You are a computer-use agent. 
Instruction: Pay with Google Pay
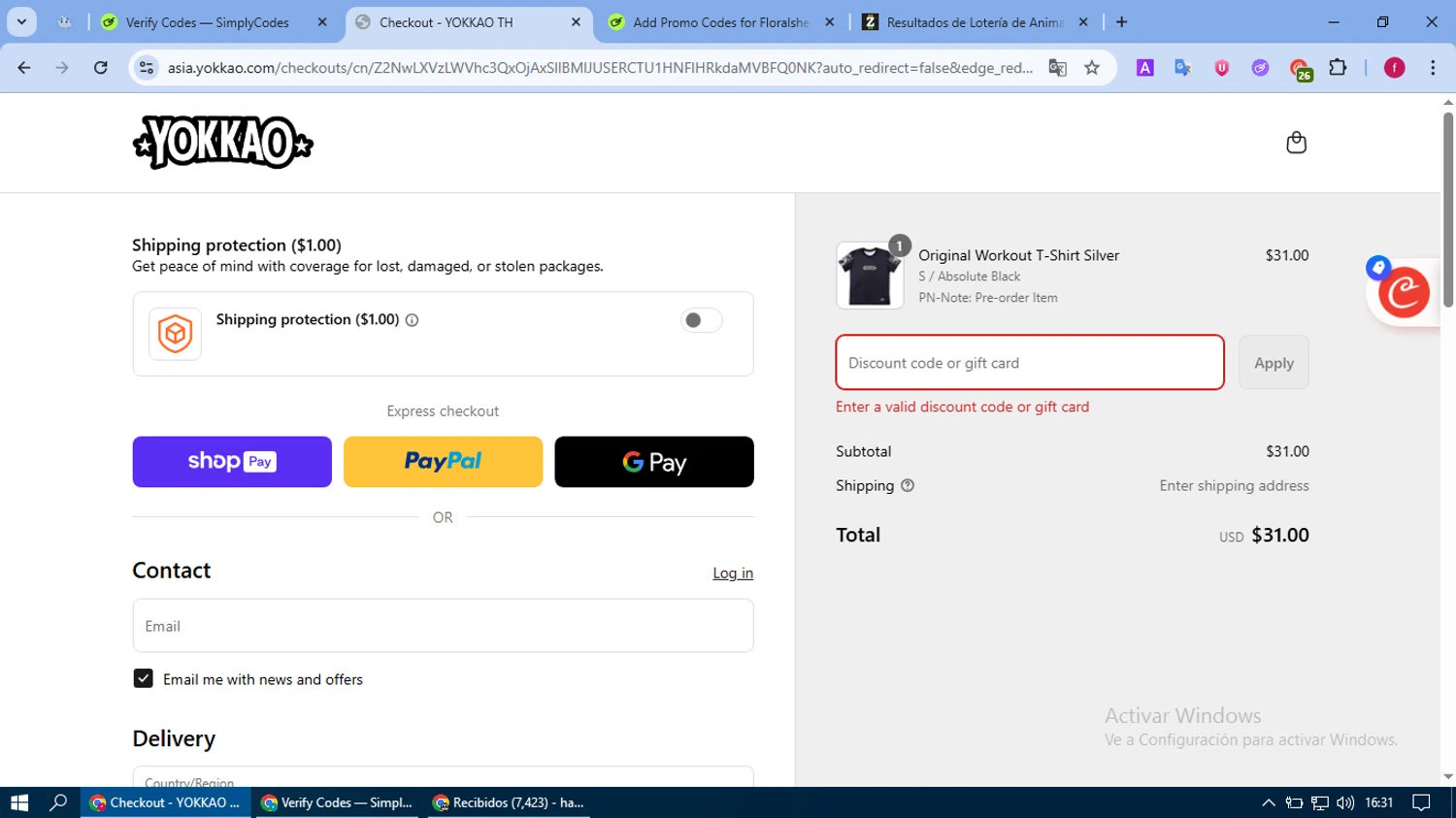(x=654, y=461)
